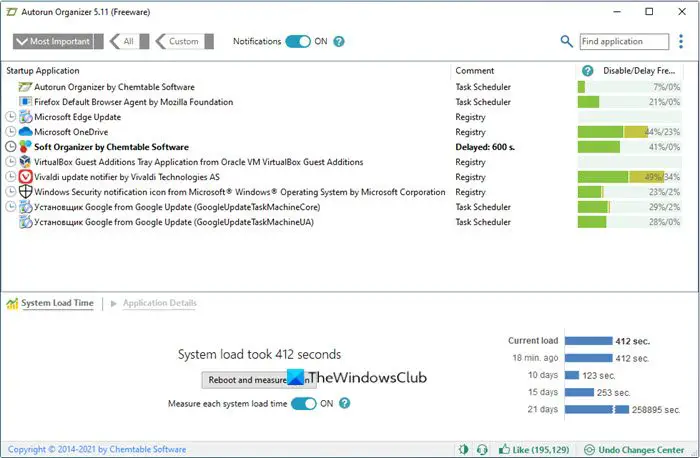This screenshot has height=458, width=700.
Task: Click the Autorun Organizer title bar logo
Action: tap(12, 12)
